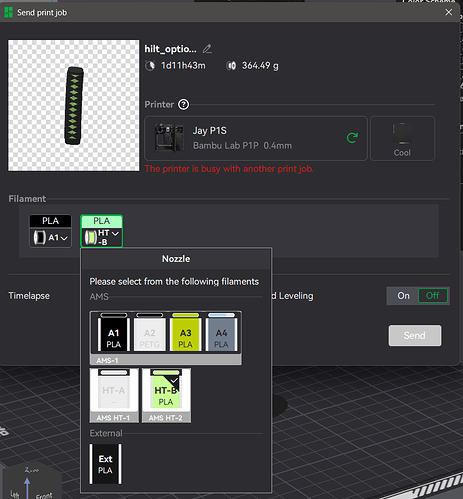Select the Jay P1S printer image
This screenshot has height=499, width=463.
pos(169,138)
